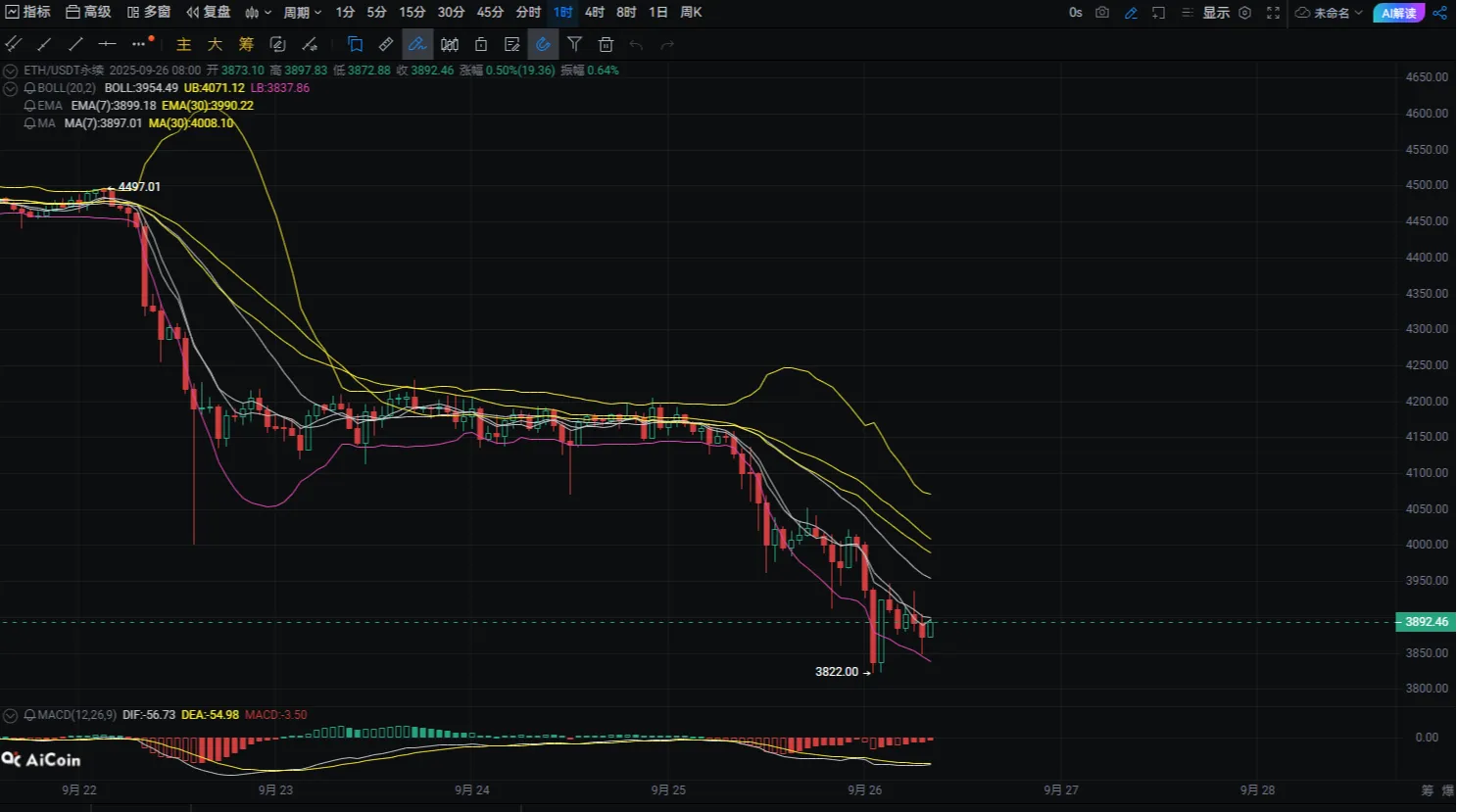Switch to the 30分 timeframe

451,13
